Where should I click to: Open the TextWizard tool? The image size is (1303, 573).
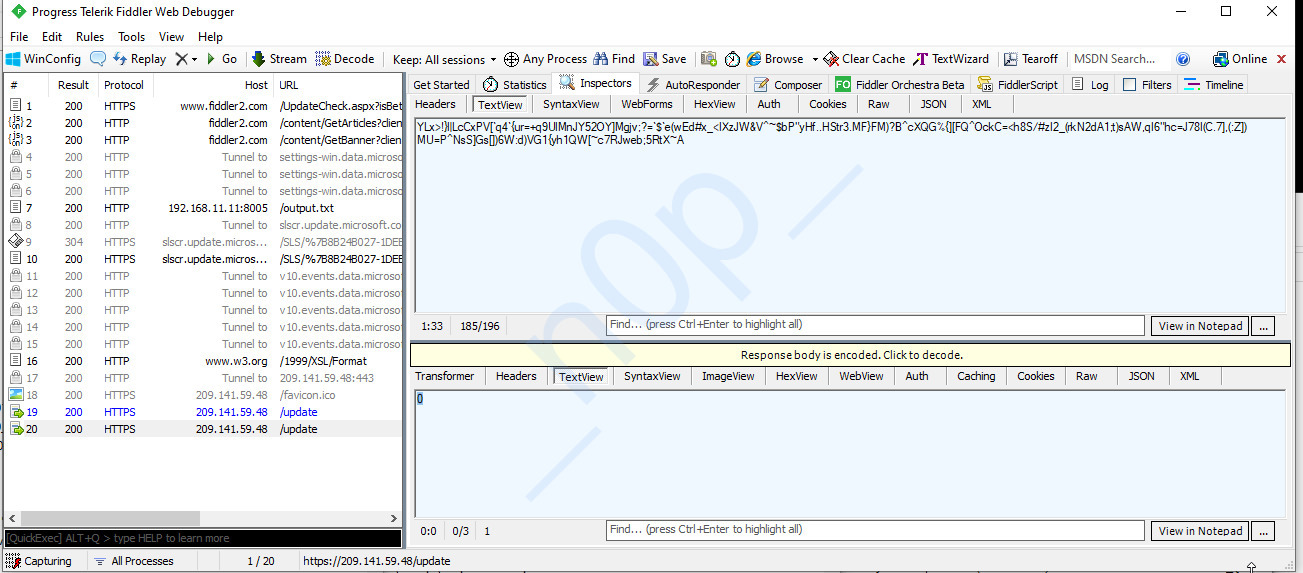[x=951, y=59]
